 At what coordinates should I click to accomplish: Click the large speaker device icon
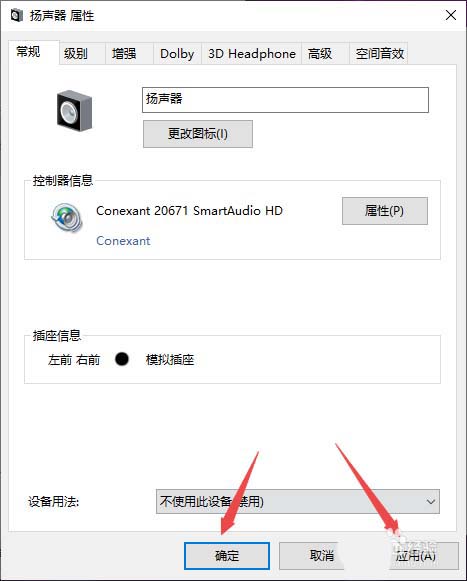tap(74, 110)
